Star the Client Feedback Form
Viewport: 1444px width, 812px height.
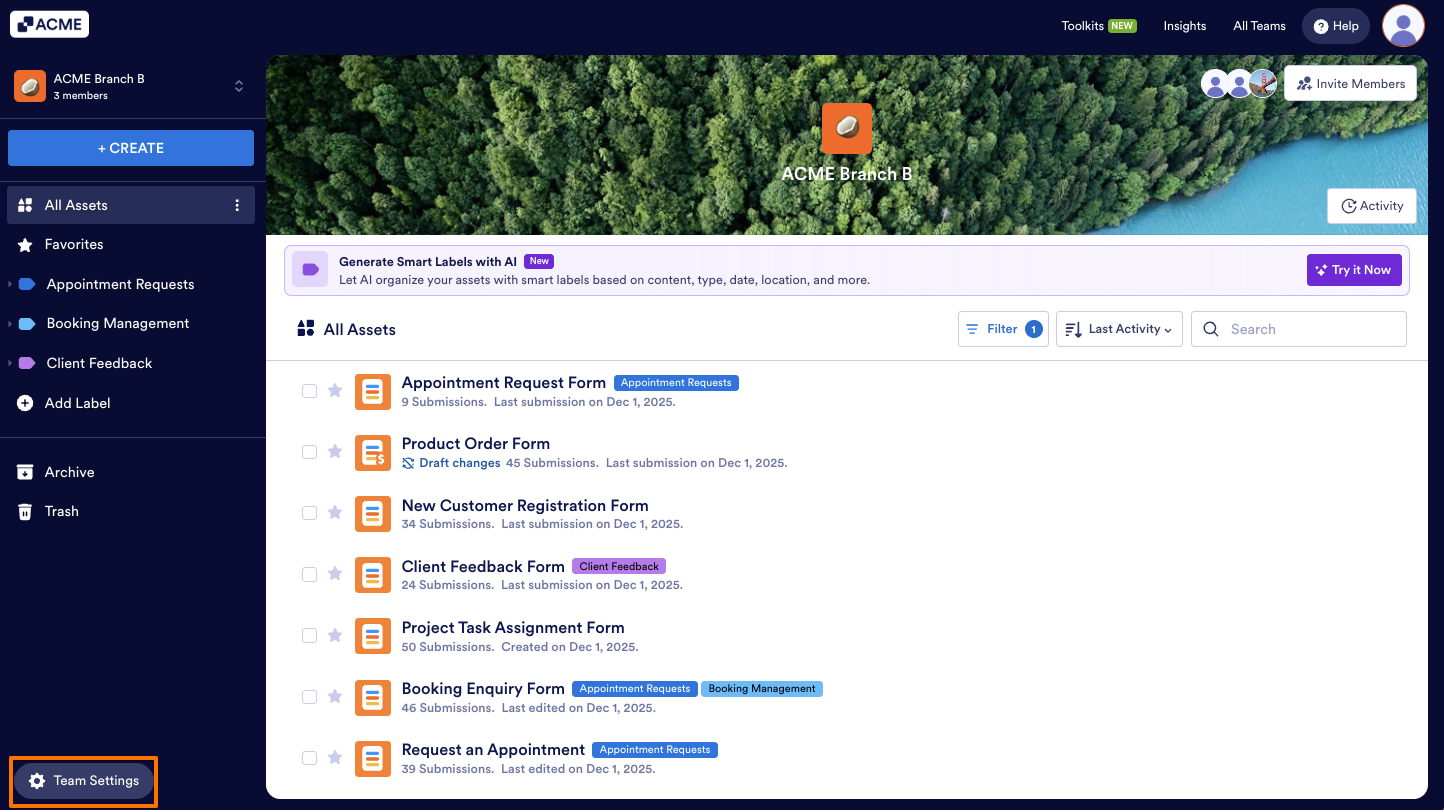click(x=335, y=574)
